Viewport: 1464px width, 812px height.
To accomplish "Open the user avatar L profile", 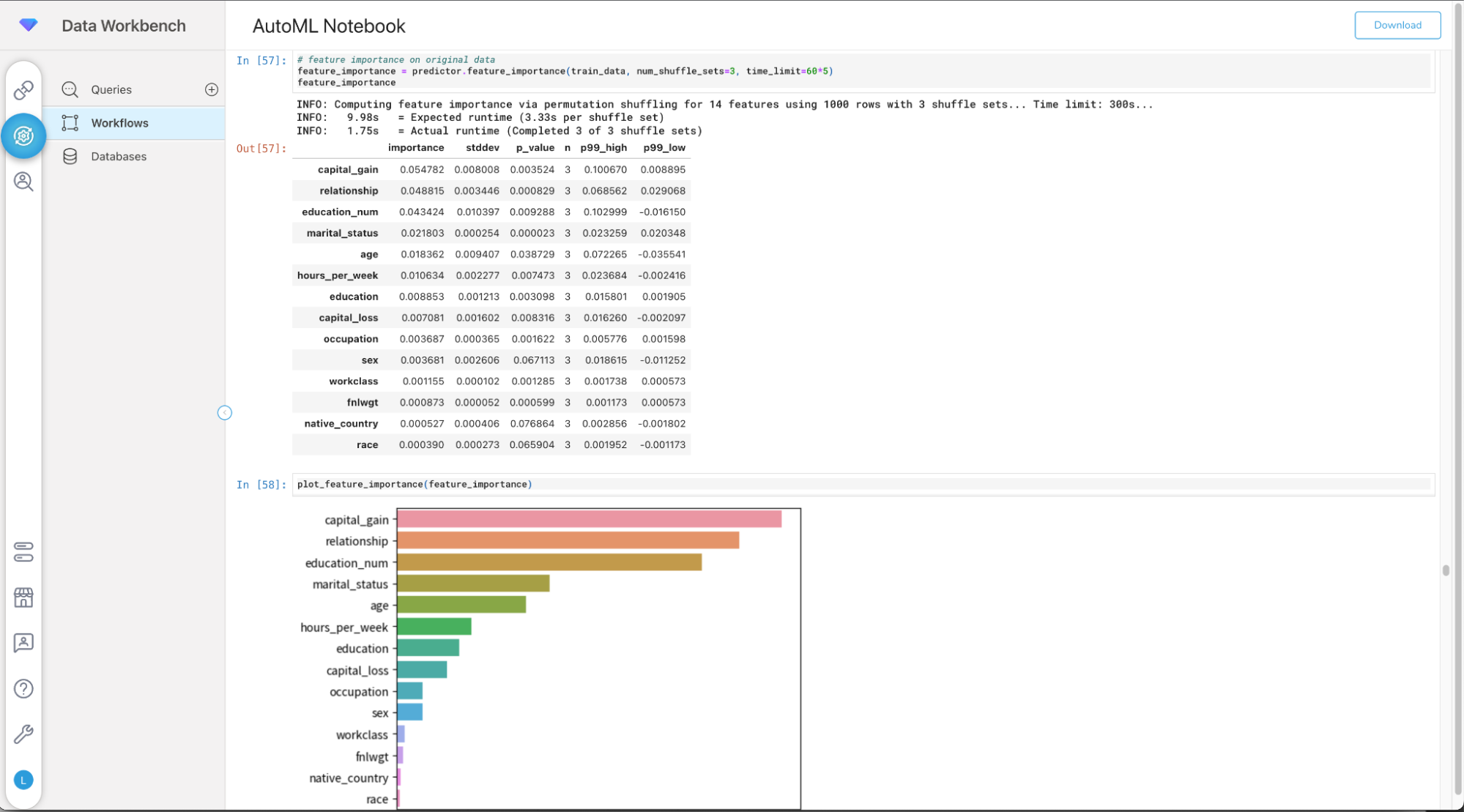I will [x=23, y=780].
